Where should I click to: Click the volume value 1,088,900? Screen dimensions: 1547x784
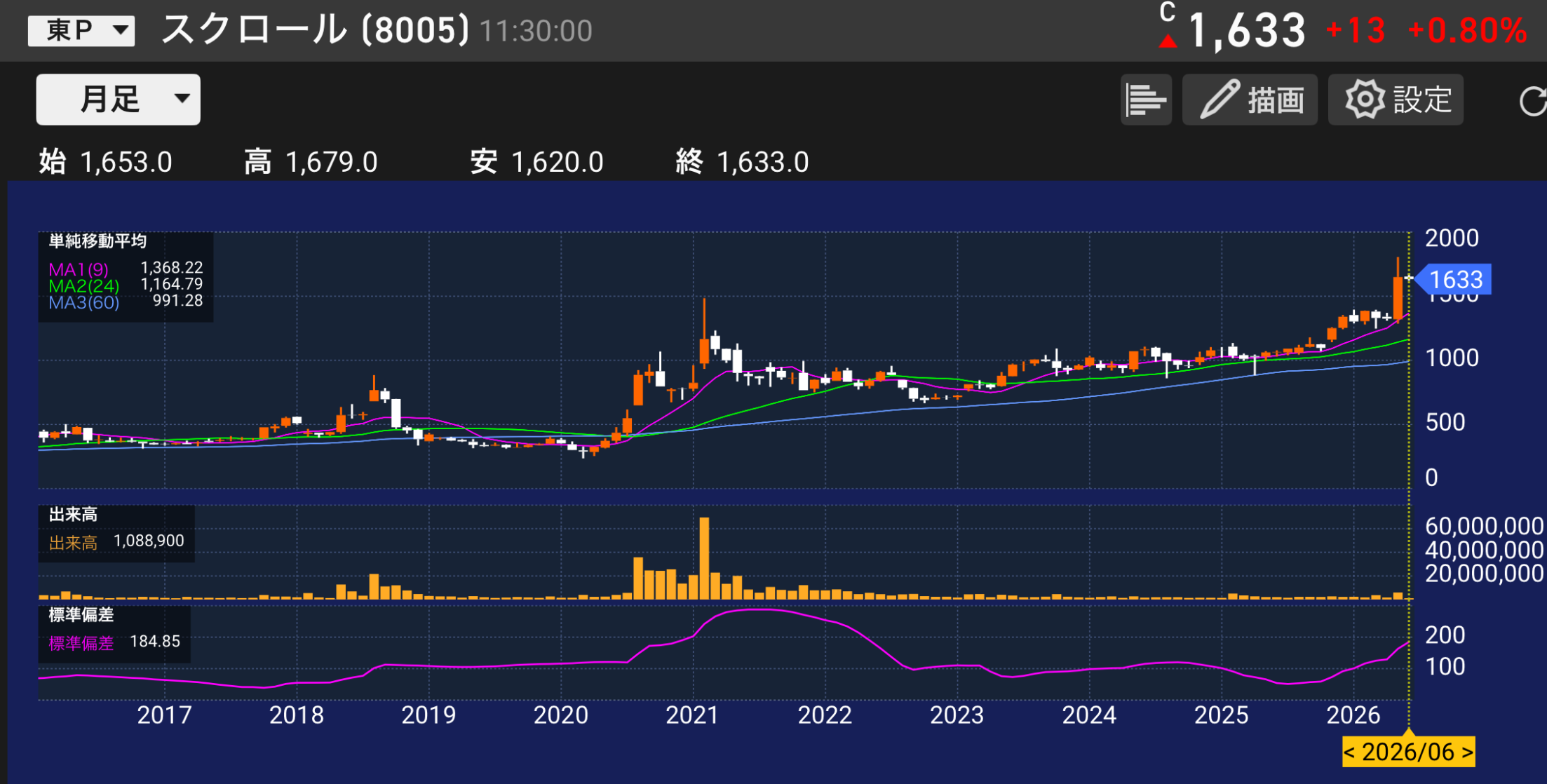(x=149, y=541)
